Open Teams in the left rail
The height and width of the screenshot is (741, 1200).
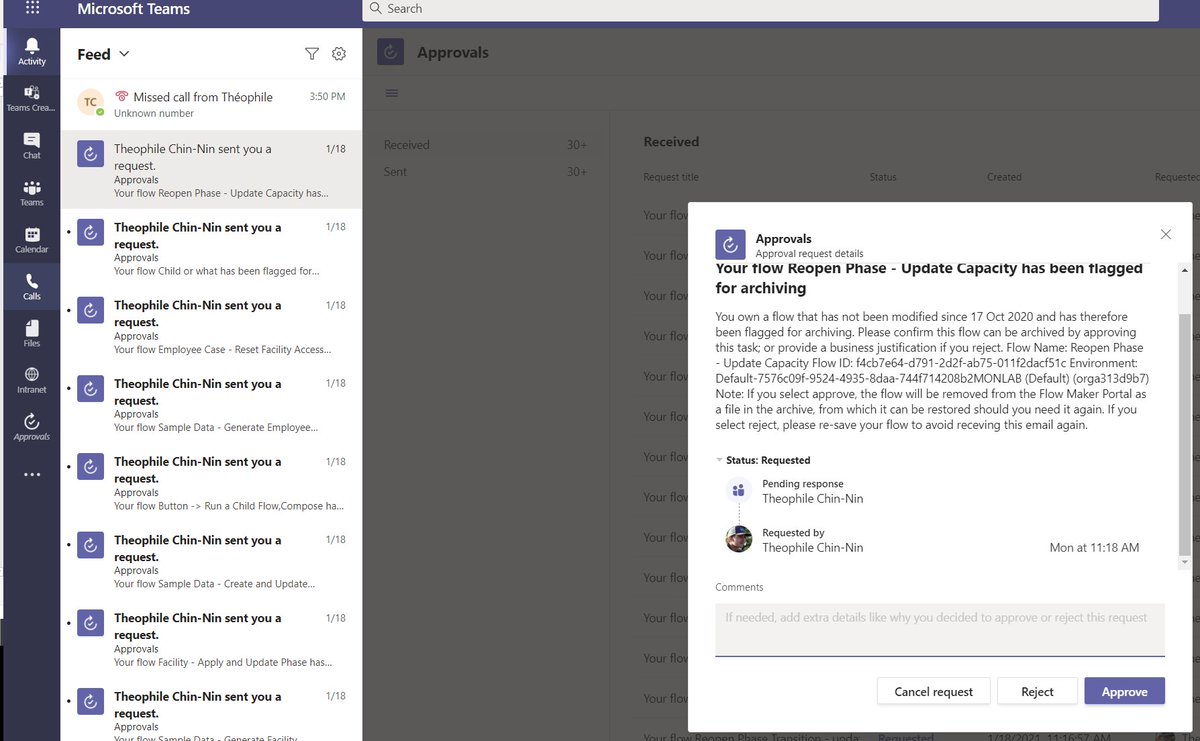coord(32,193)
